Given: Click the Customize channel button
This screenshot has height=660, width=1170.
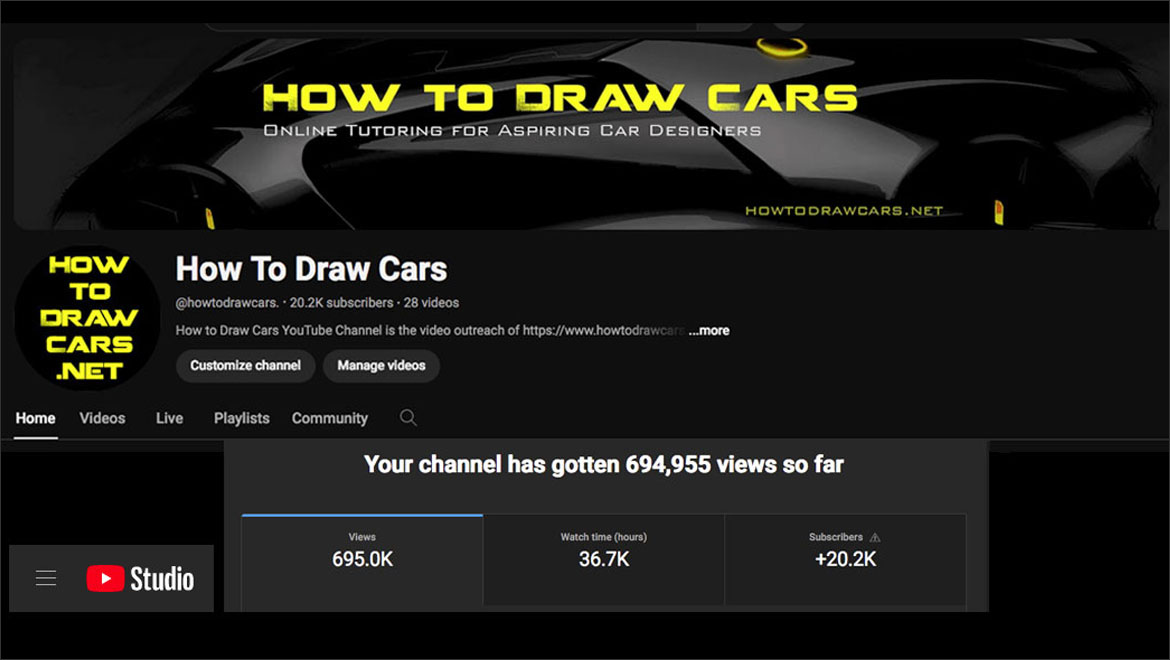Looking at the screenshot, I should (245, 365).
